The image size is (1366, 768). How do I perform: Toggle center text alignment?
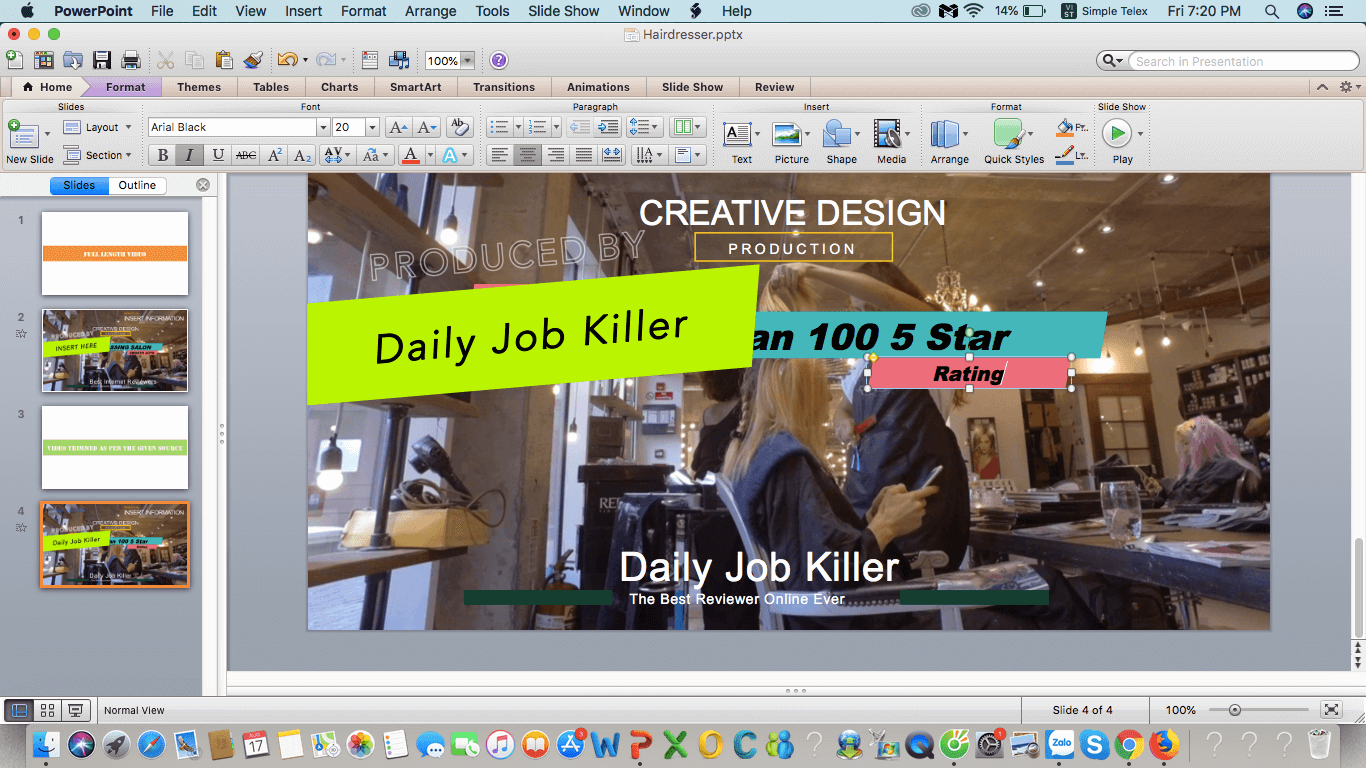(528, 155)
